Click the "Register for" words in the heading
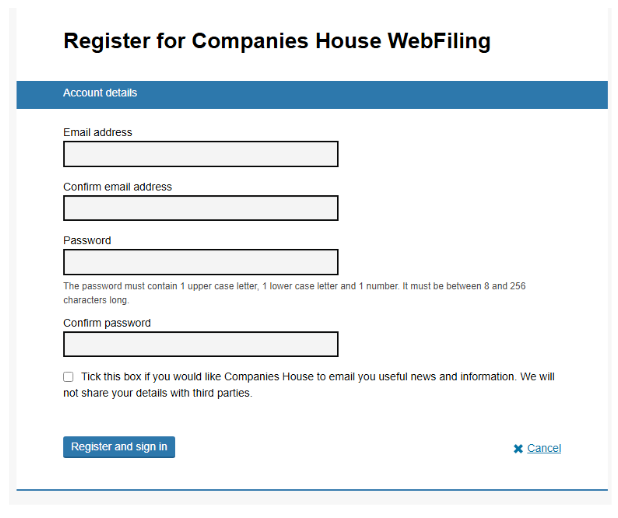The height and width of the screenshot is (518, 618). coord(124,41)
